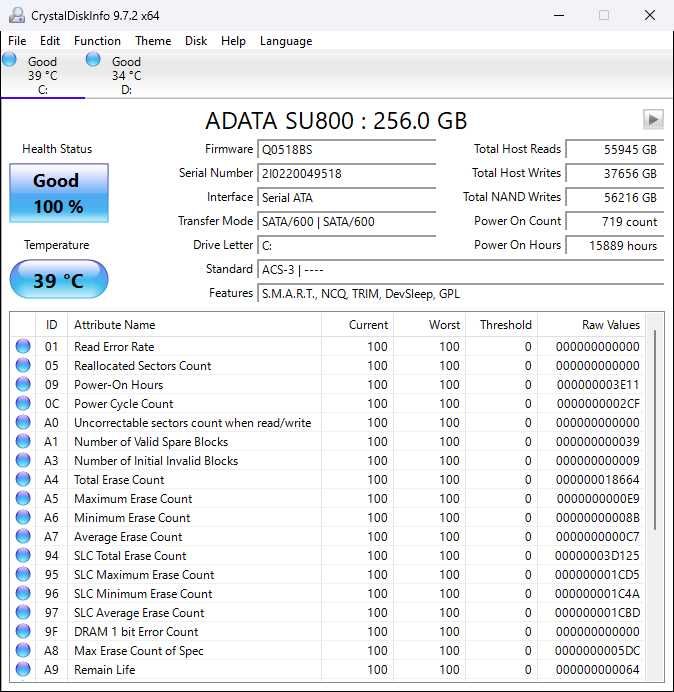Click Total Host Reads value 55945 GB

point(615,150)
